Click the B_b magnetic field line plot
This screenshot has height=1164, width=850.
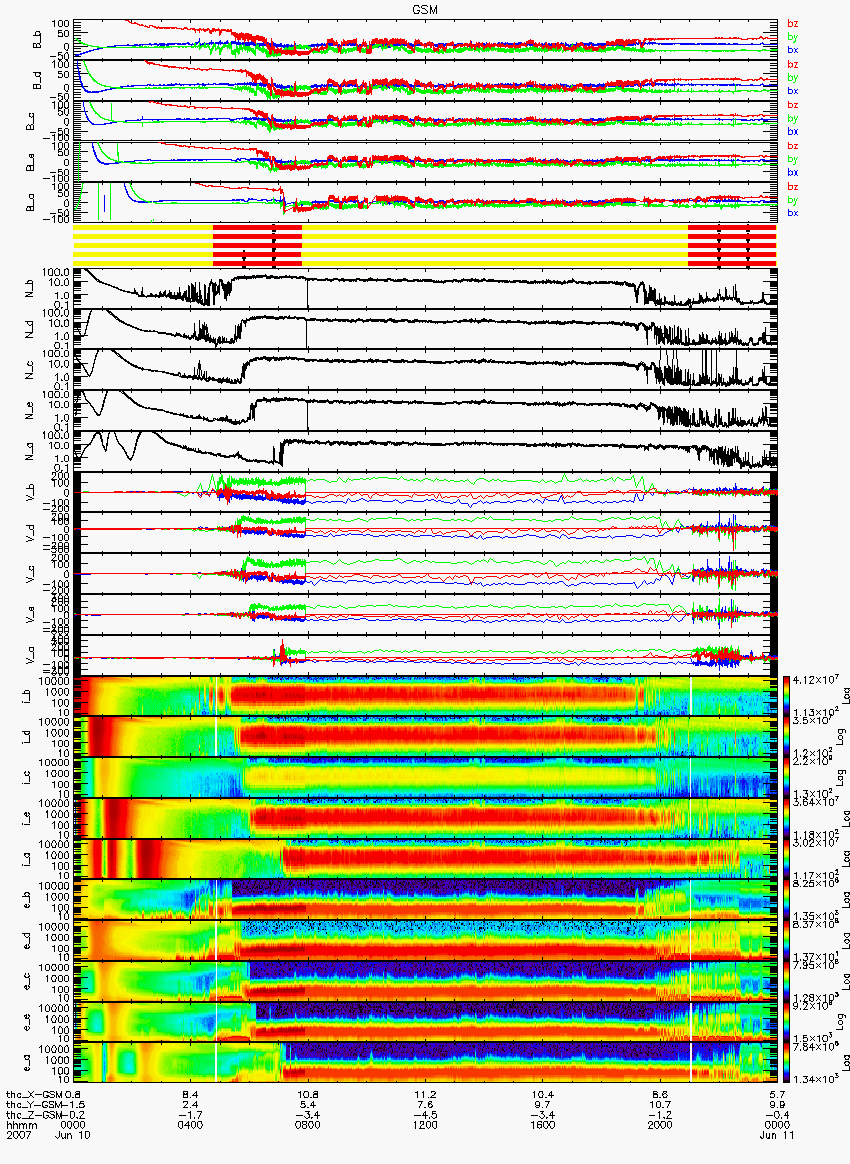pos(425,39)
